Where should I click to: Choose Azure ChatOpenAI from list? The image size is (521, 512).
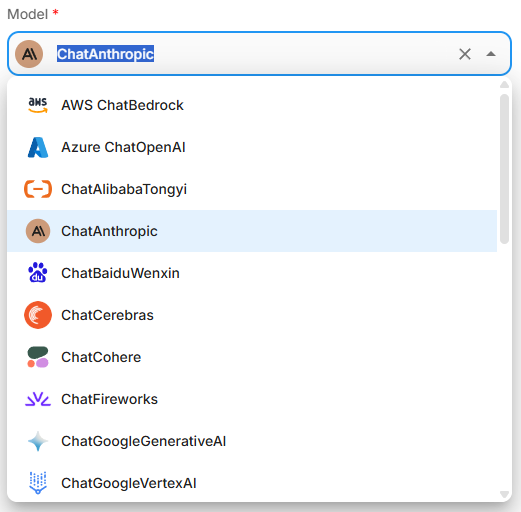(x=252, y=147)
